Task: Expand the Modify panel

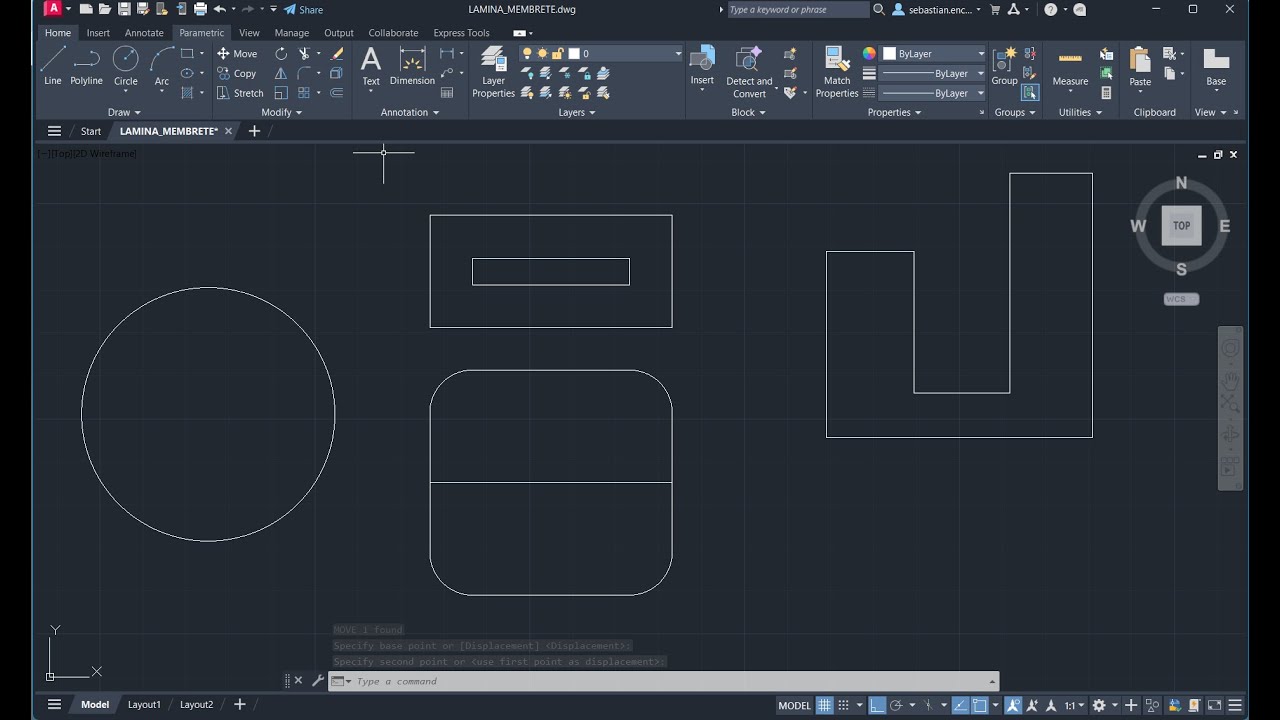Action: click(x=281, y=112)
